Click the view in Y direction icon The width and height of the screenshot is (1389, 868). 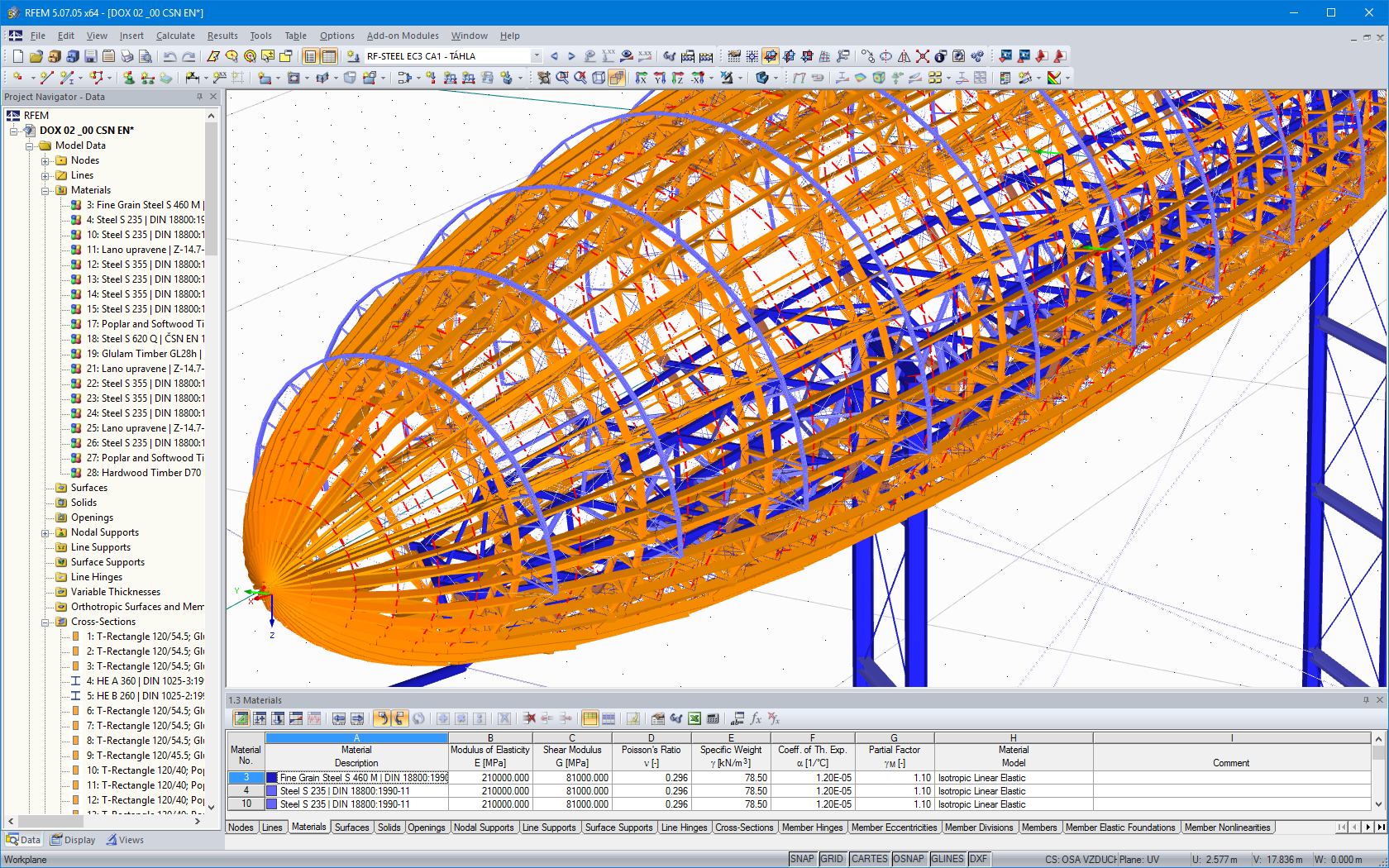(x=660, y=78)
